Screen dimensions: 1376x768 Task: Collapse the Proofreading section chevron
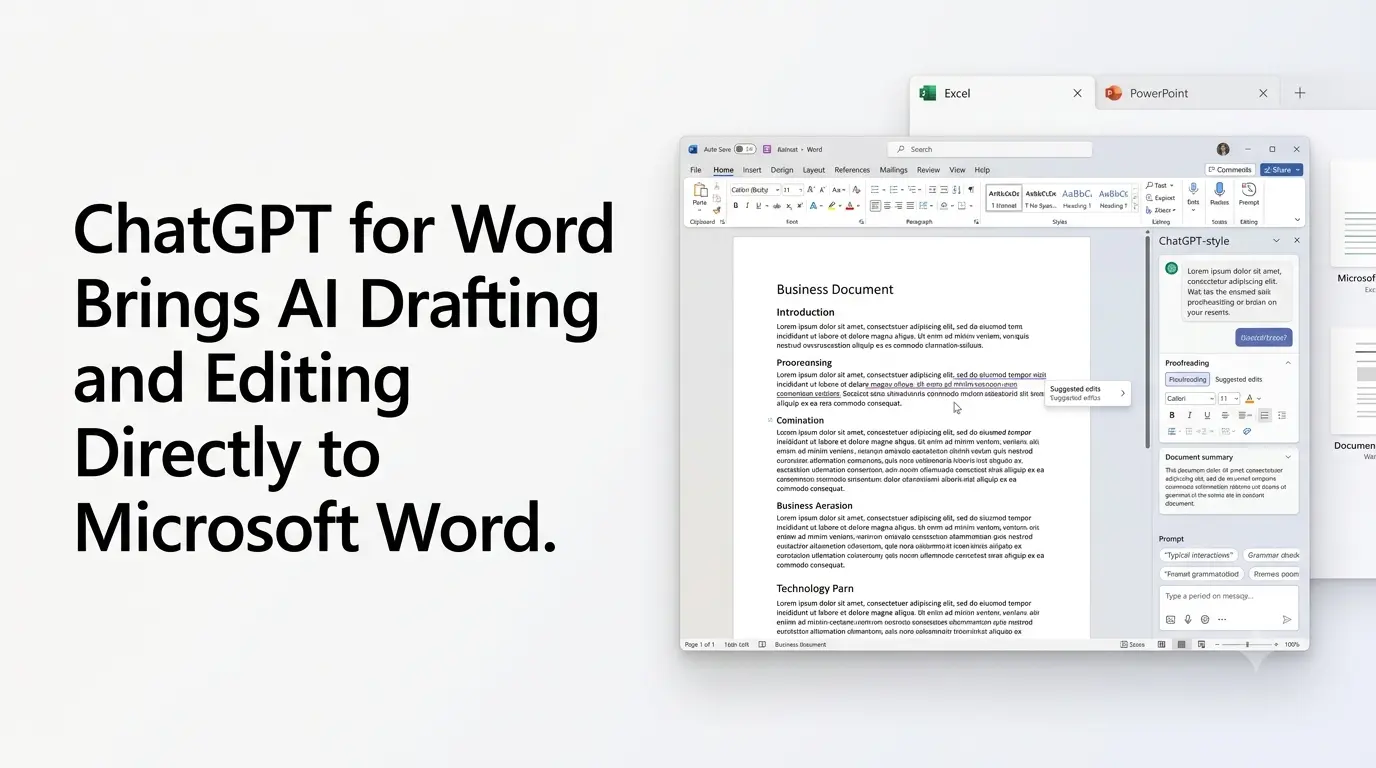click(x=1288, y=363)
